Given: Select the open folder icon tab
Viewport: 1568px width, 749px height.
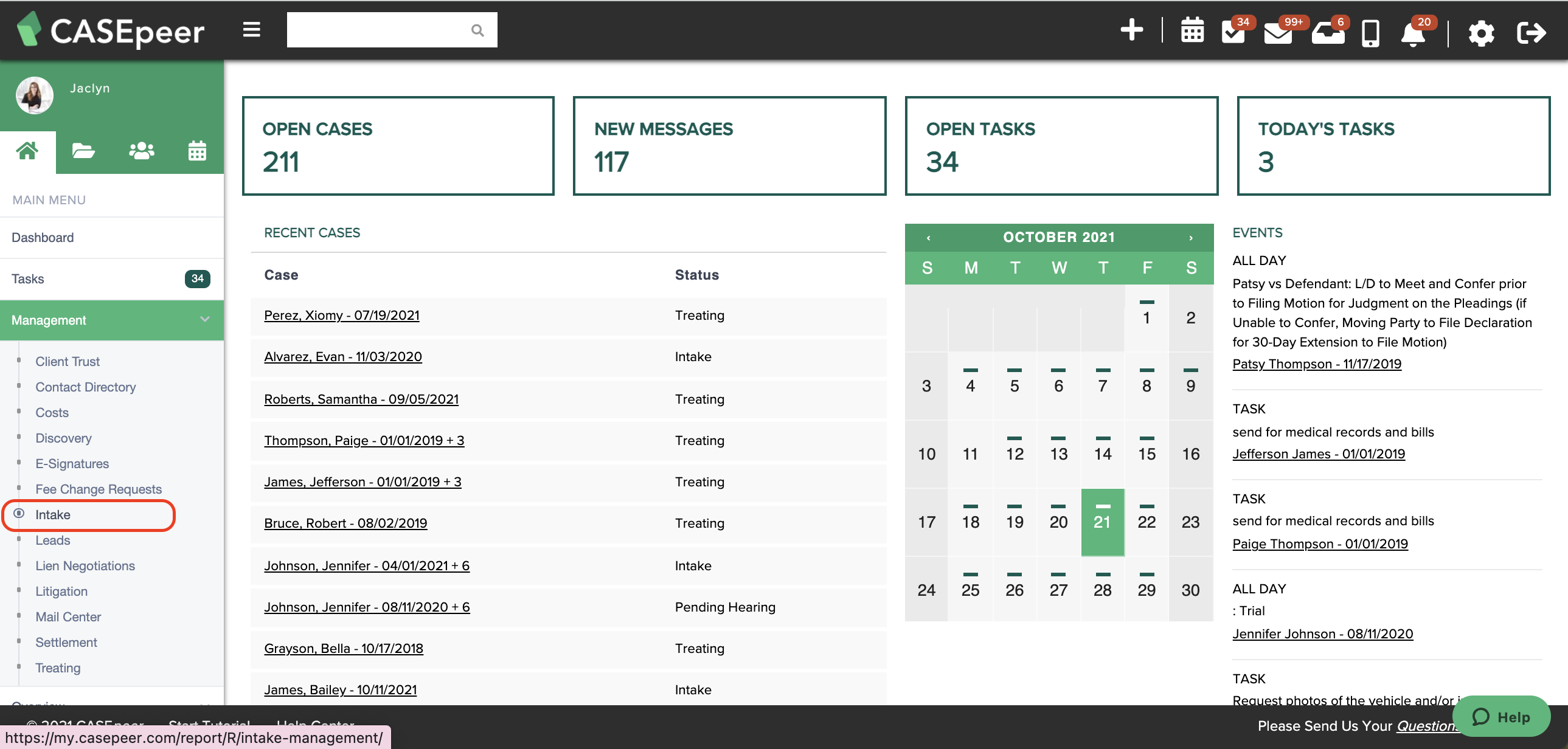Looking at the screenshot, I should pos(83,151).
